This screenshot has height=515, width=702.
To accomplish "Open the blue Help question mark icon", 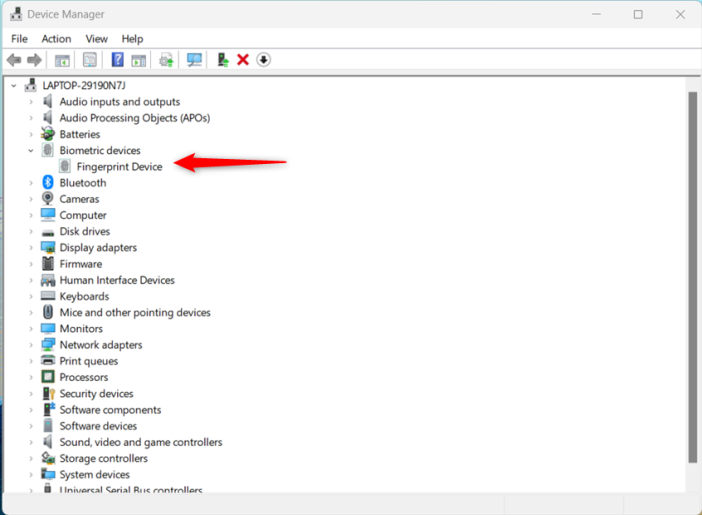I will pyautogui.click(x=117, y=60).
